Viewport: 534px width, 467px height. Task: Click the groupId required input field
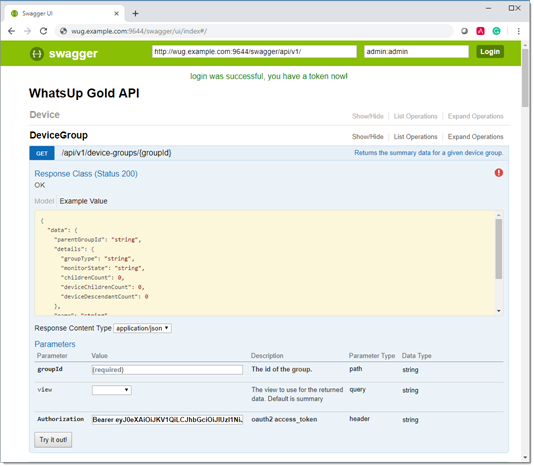pos(167,370)
